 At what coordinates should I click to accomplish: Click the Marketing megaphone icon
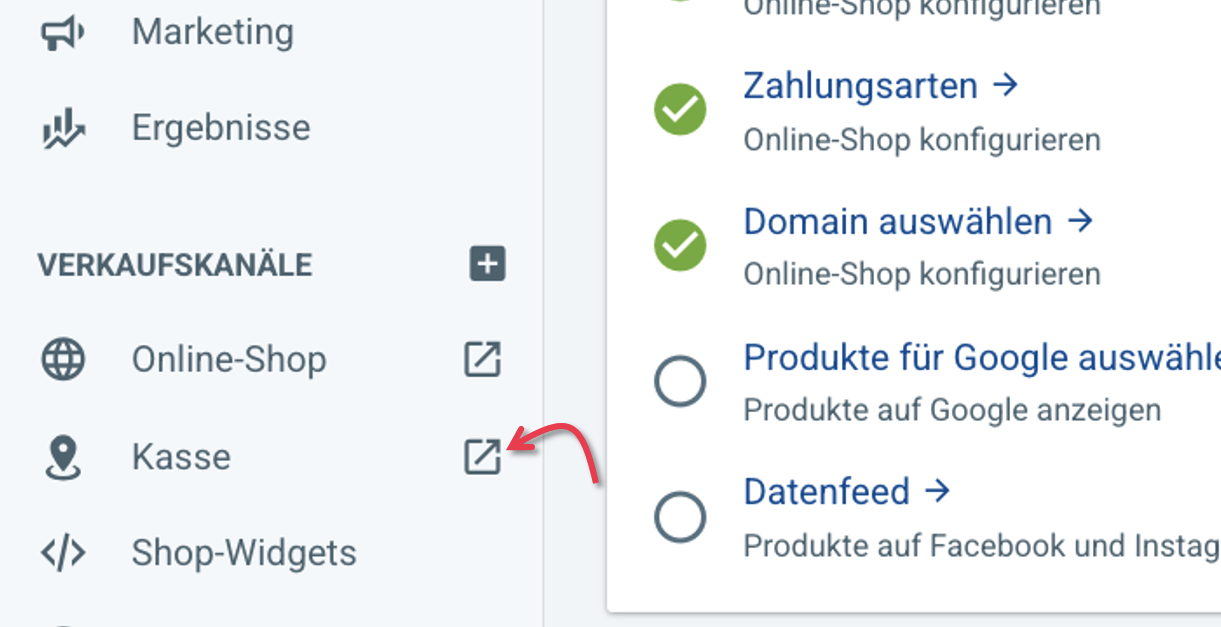click(x=62, y=32)
